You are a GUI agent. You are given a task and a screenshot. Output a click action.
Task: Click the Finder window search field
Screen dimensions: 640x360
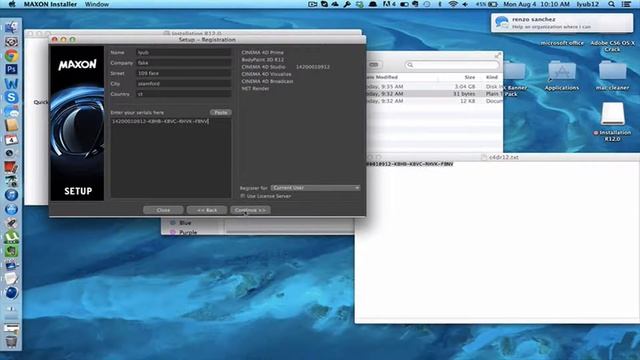pos(452,65)
